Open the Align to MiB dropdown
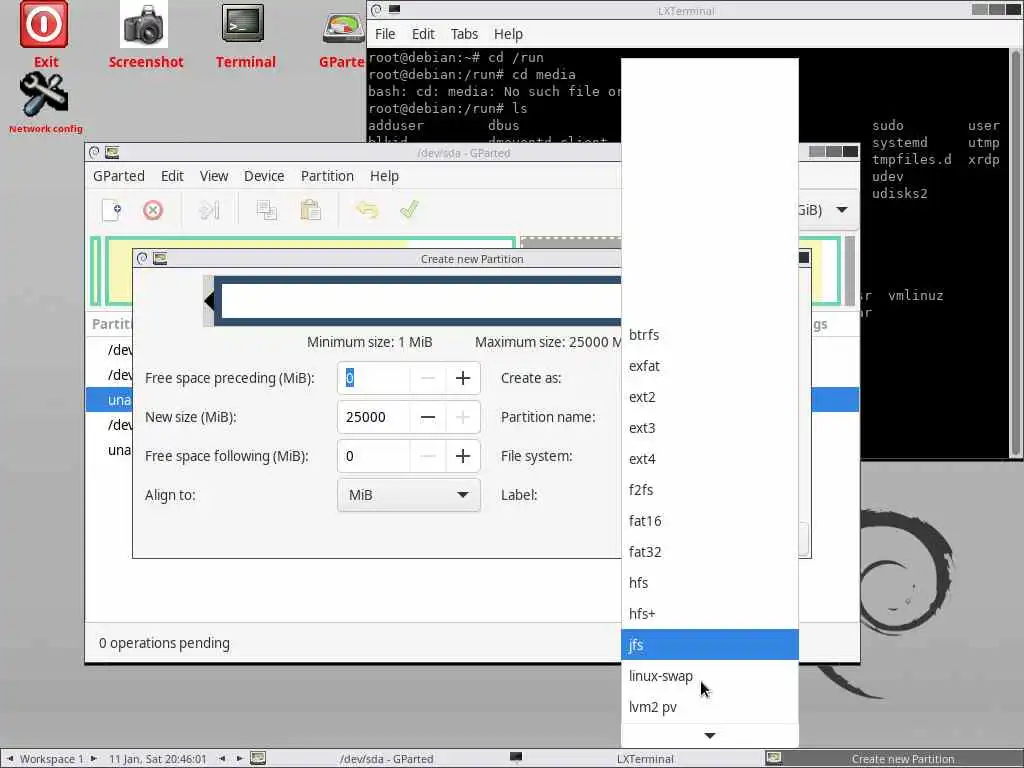Image resolution: width=1024 pixels, height=768 pixels. (x=409, y=495)
